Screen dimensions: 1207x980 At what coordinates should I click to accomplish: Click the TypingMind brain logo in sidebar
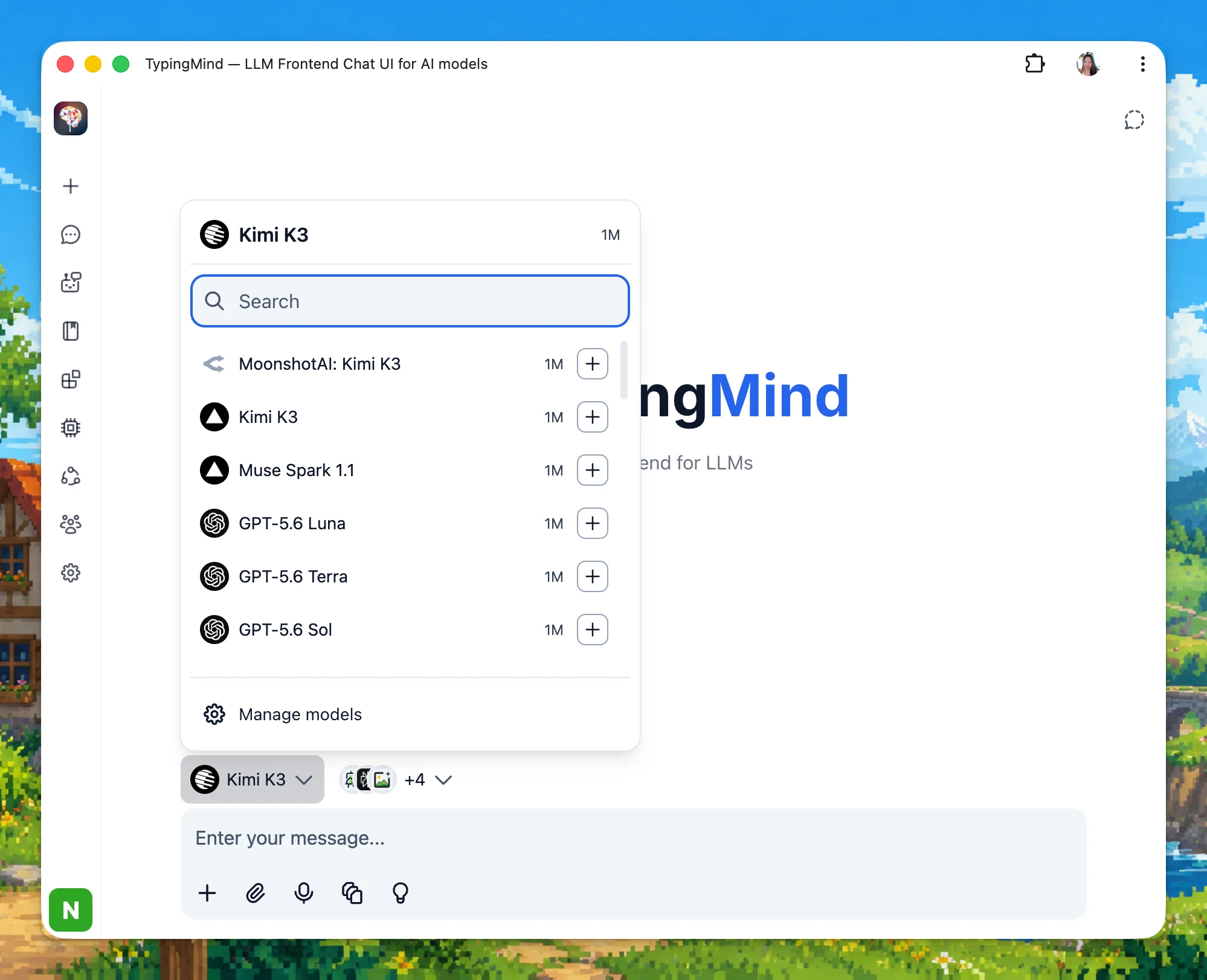pyautogui.click(x=71, y=118)
